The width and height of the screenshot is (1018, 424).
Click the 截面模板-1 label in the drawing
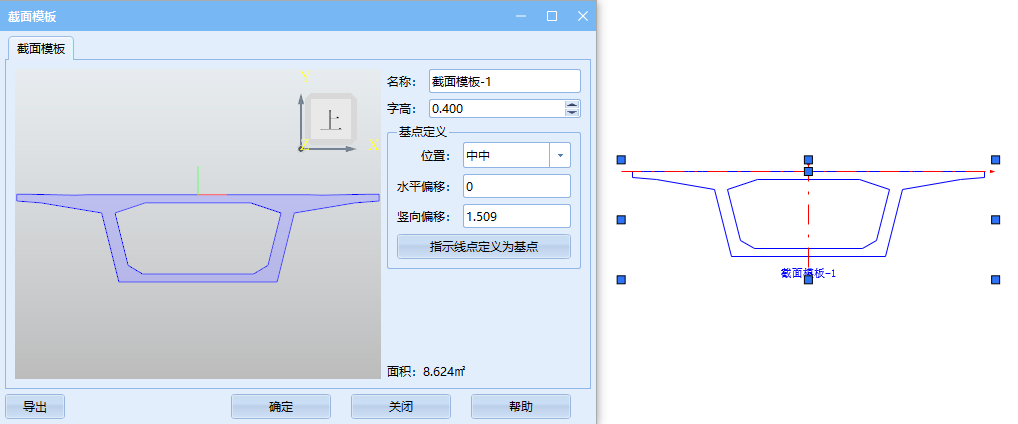(808, 273)
